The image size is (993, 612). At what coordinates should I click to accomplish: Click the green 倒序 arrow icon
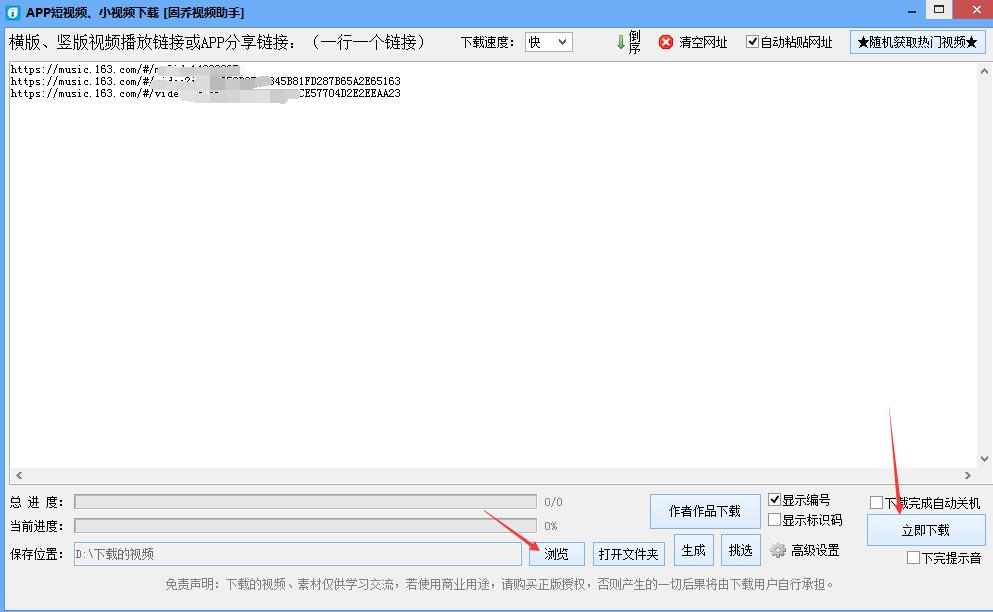pos(622,42)
